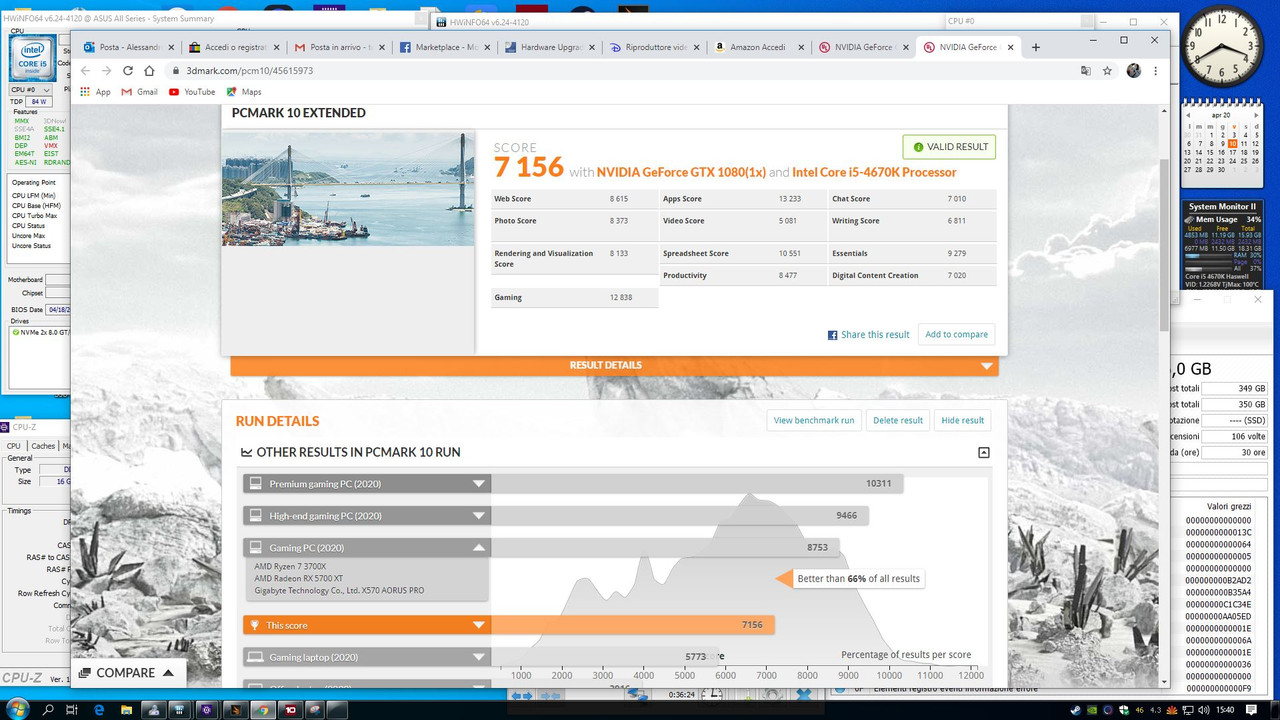Switch to Chrome on the taskbar
This screenshot has height=720, width=1280.
pyautogui.click(x=262, y=709)
